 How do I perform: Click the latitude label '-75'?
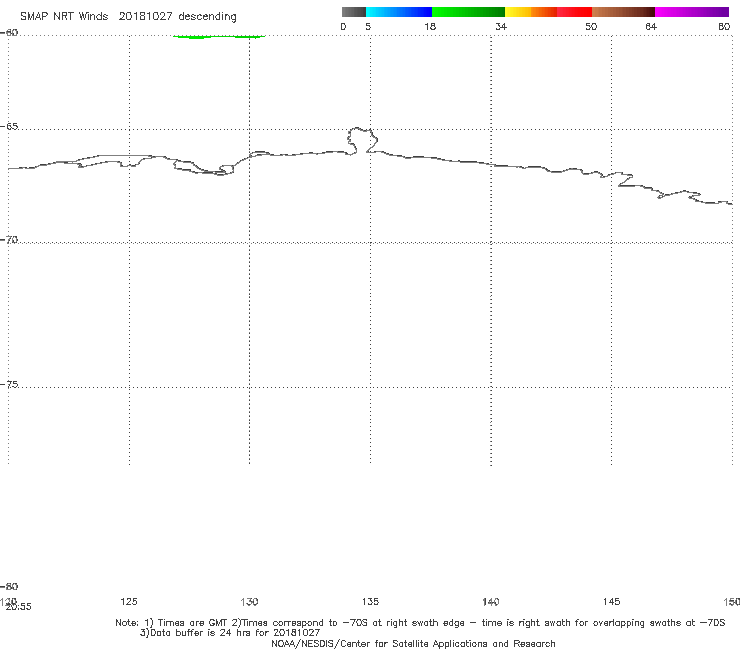click(x=9, y=384)
